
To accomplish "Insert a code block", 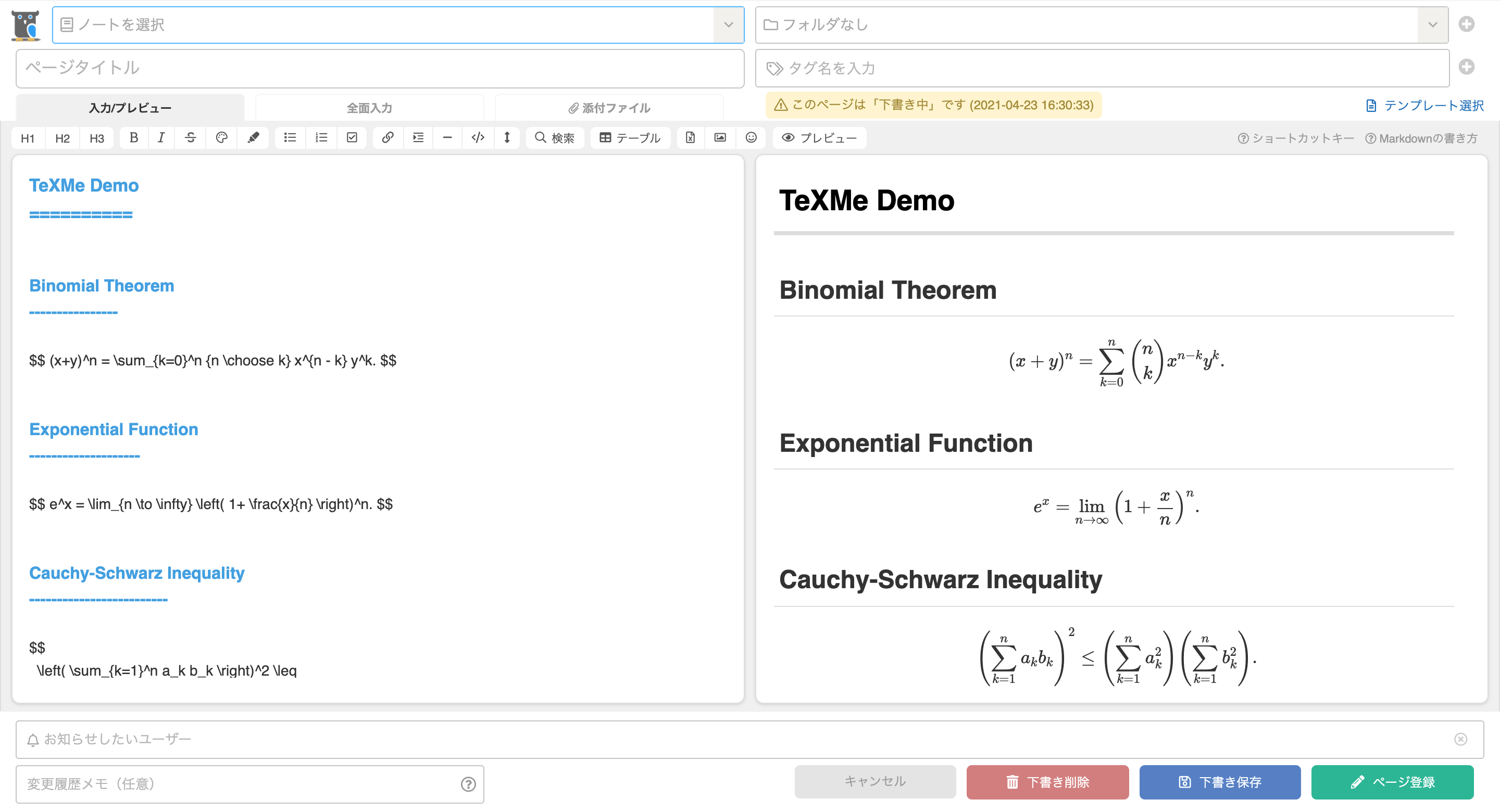I will (478, 137).
